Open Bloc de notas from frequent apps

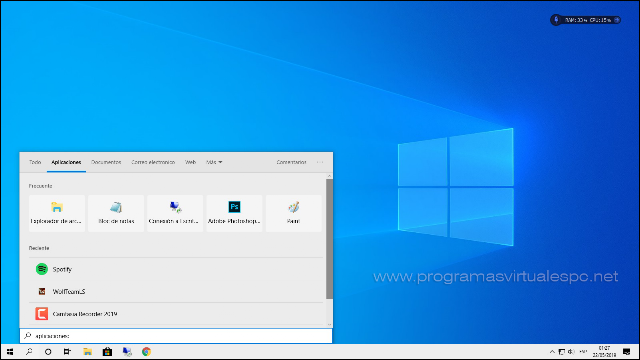tap(116, 213)
